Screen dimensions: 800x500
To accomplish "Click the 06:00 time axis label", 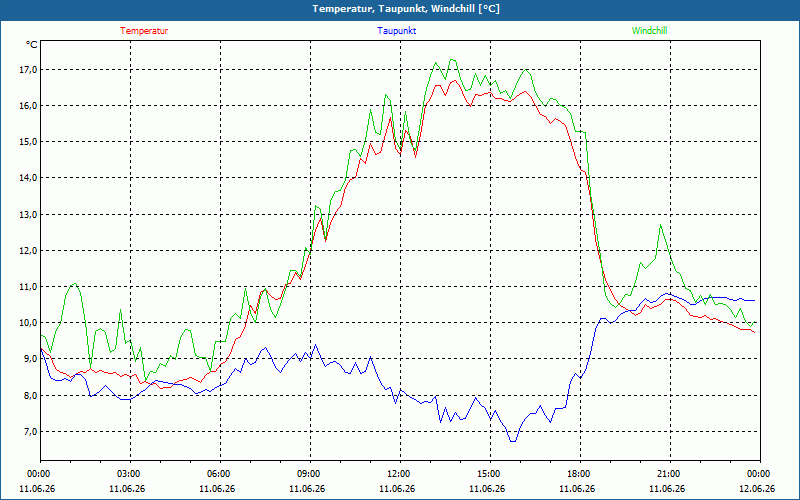I will click(x=220, y=473).
